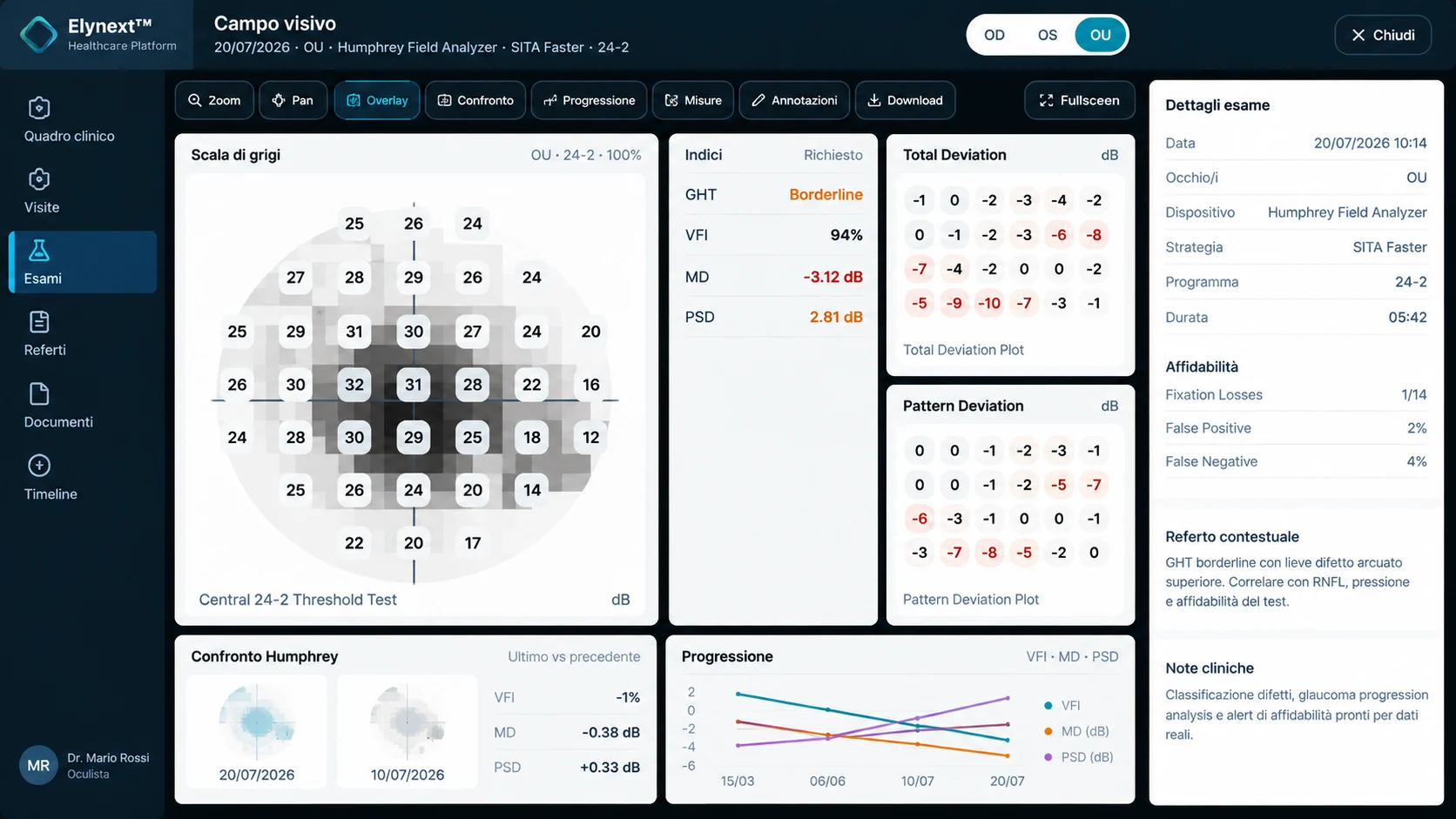Click grayscale point value 32
Image resolution: width=1456 pixels, height=819 pixels.
coord(354,385)
